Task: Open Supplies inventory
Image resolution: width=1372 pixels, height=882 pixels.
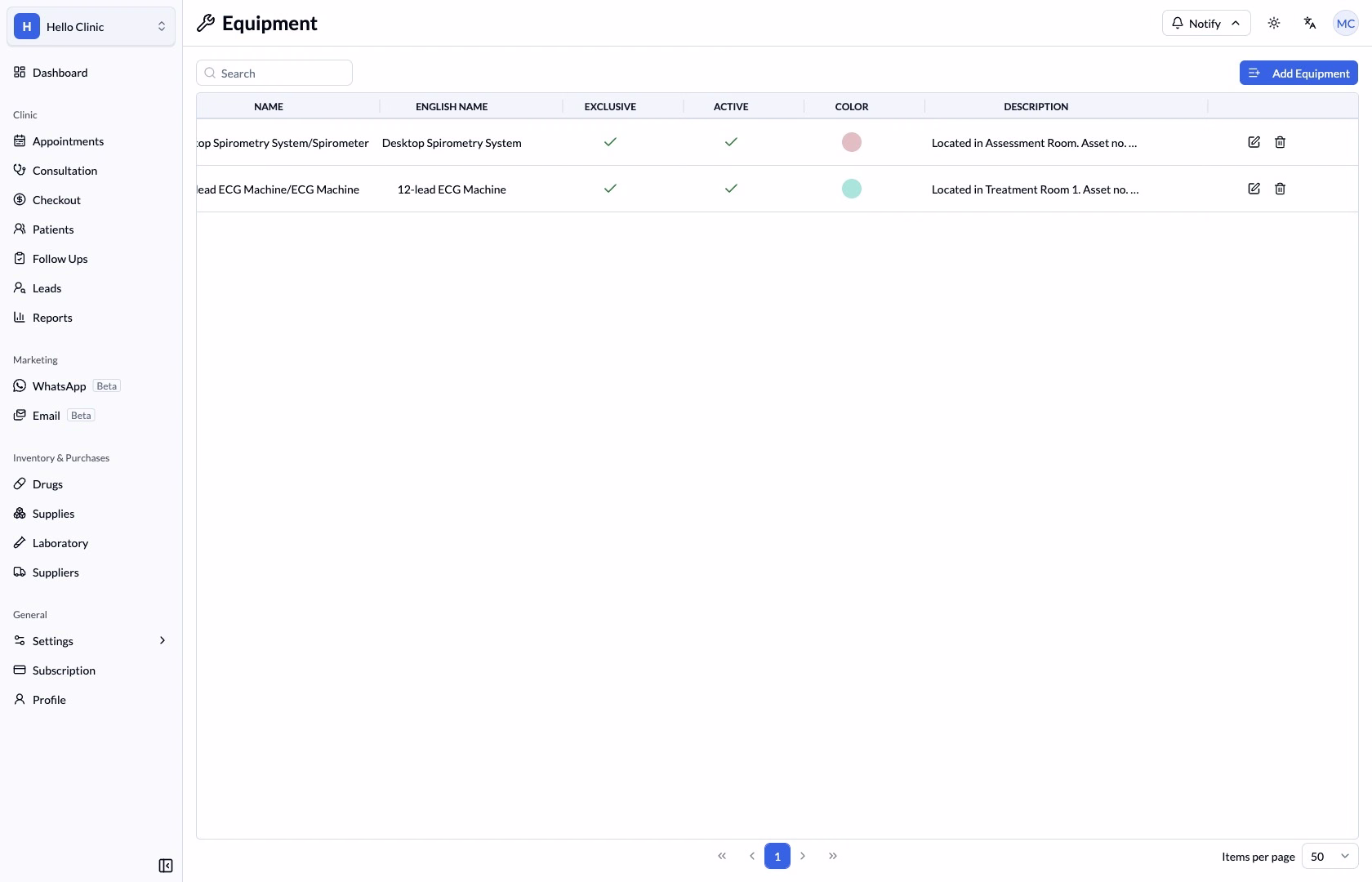Action: (x=91, y=514)
